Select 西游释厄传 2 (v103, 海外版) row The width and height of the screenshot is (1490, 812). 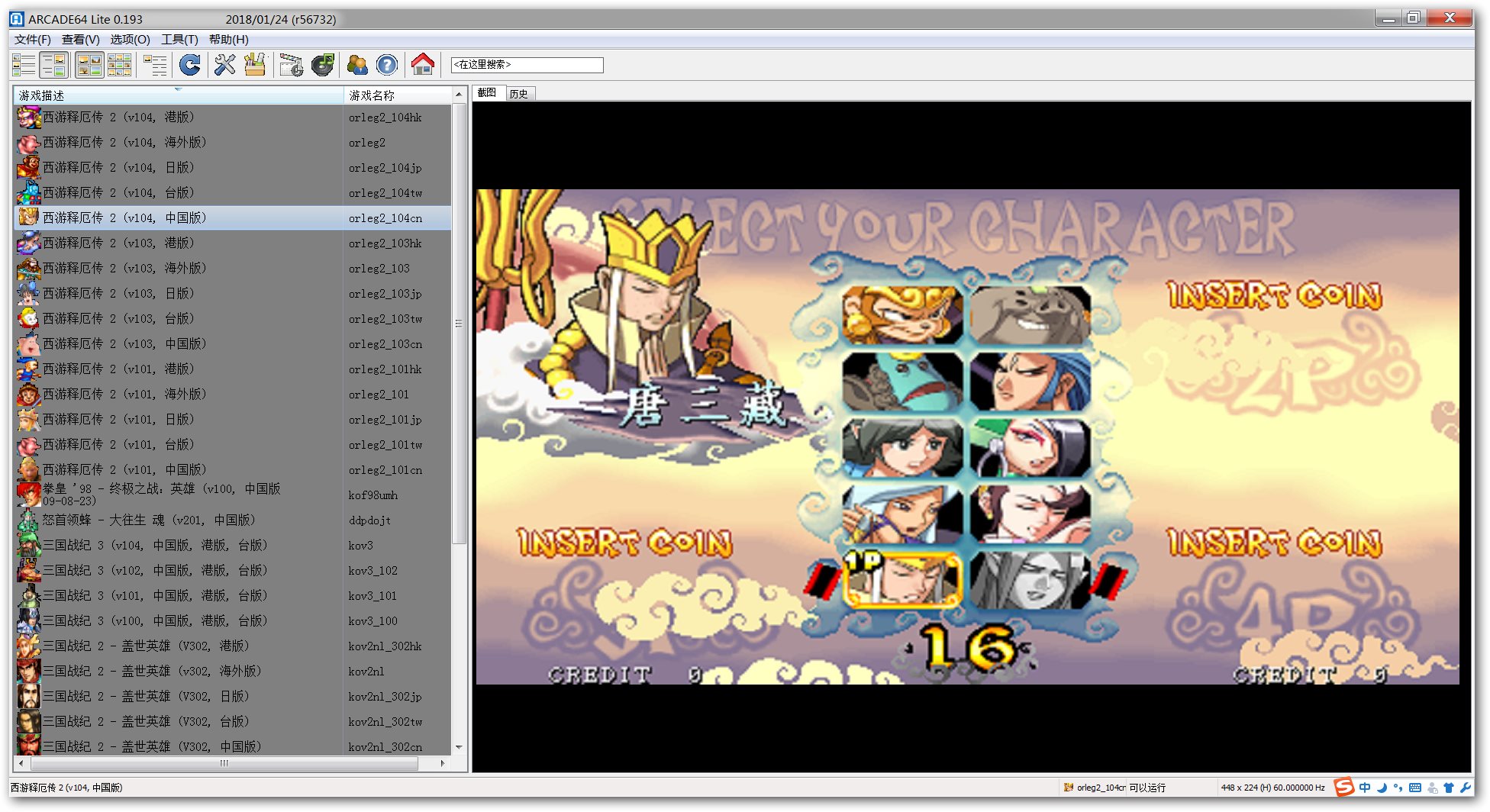coord(233,269)
